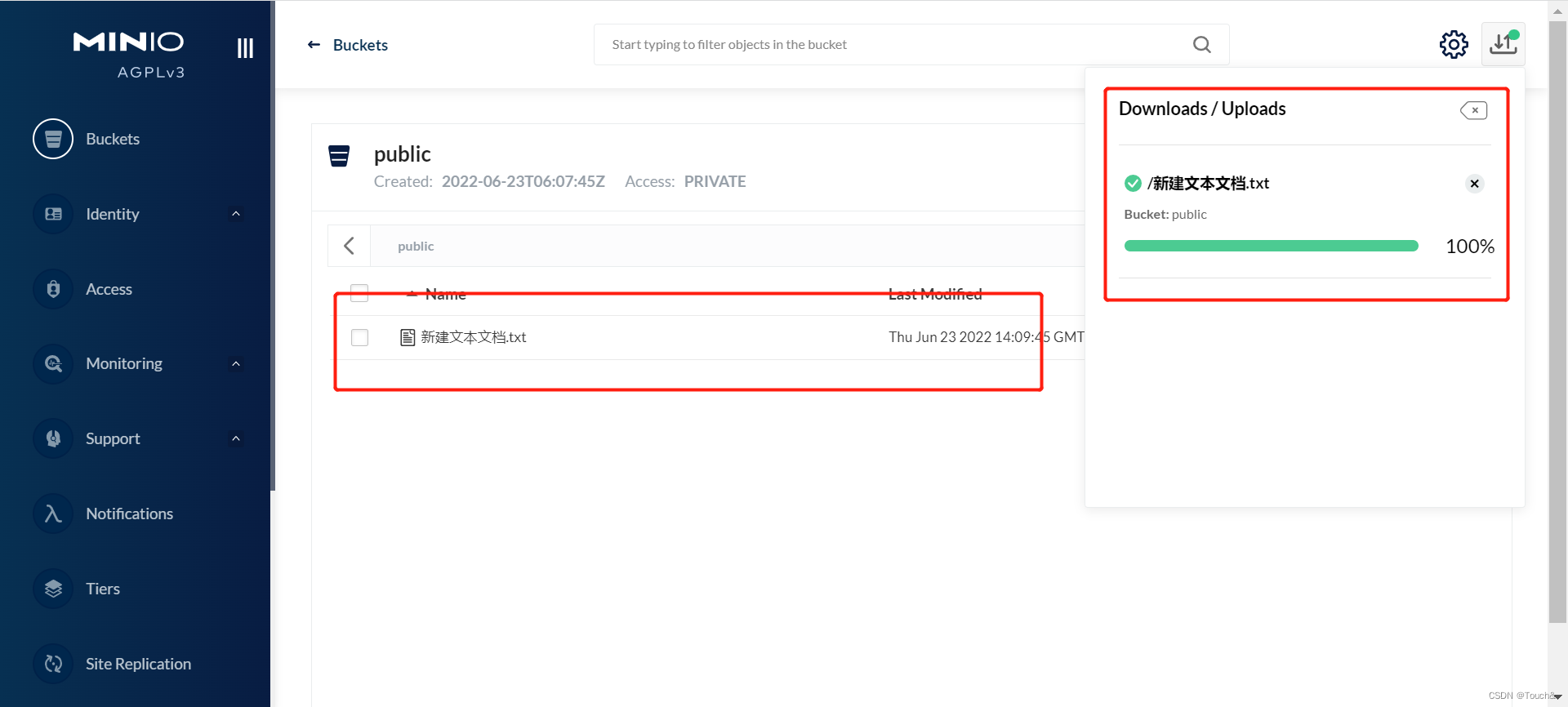Select checkbox for 新建文本文档.txt row

(x=359, y=337)
